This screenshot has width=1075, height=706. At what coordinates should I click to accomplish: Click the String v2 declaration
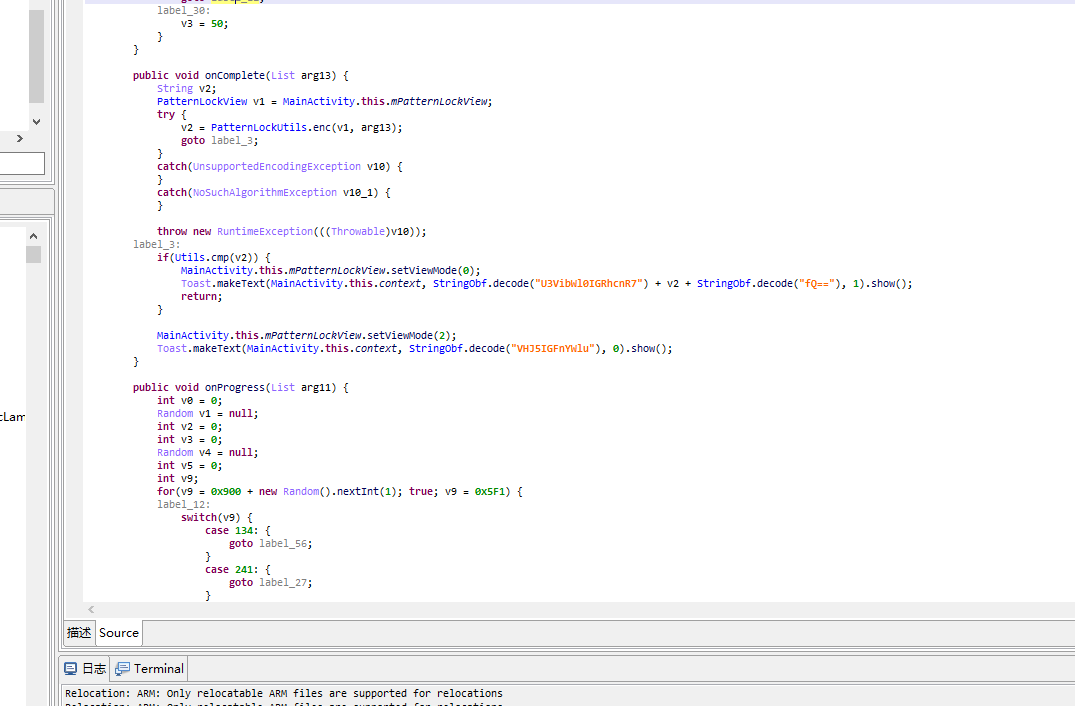[186, 88]
